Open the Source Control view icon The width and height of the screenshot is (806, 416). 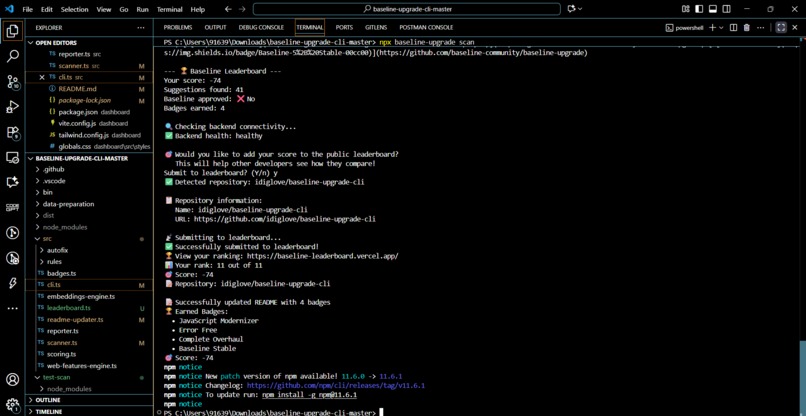pyautogui.click(x=12, y=81)
